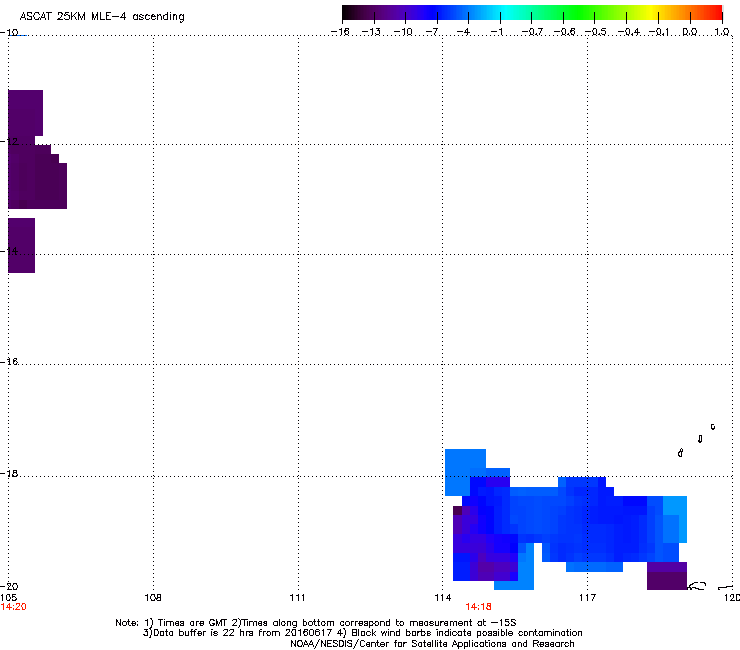Click the '111' longitude axis label

point(297,598)
